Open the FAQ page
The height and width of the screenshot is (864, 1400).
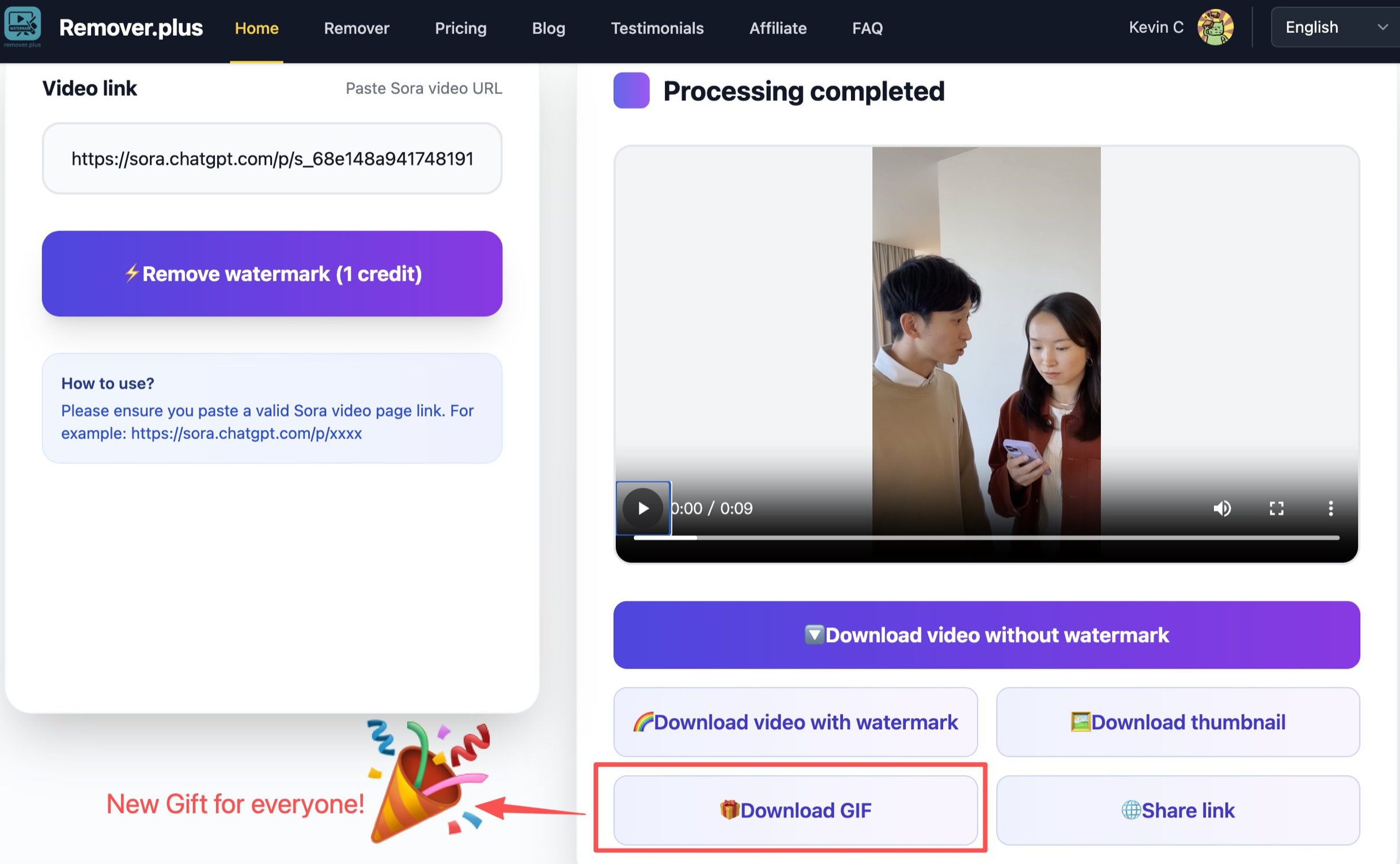click(867, 28)
